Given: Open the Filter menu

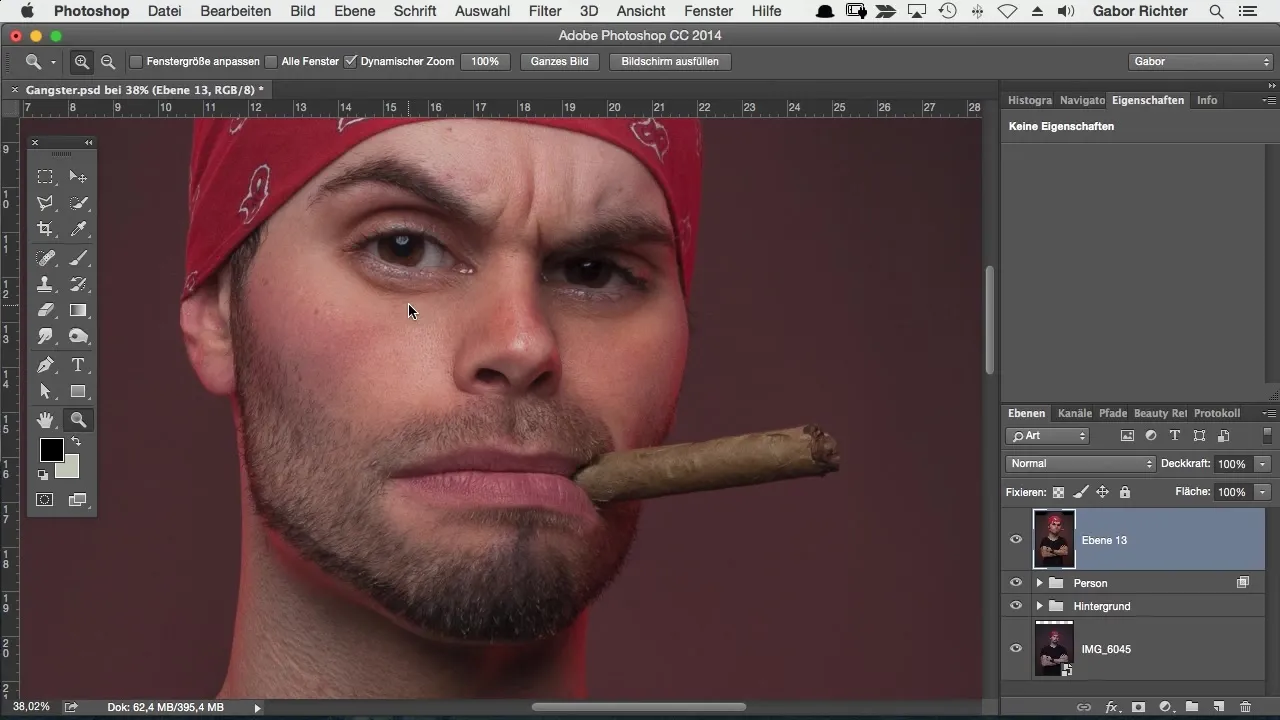Looking at the screenshot, I should pyautogui.click(x=545, y=11).
